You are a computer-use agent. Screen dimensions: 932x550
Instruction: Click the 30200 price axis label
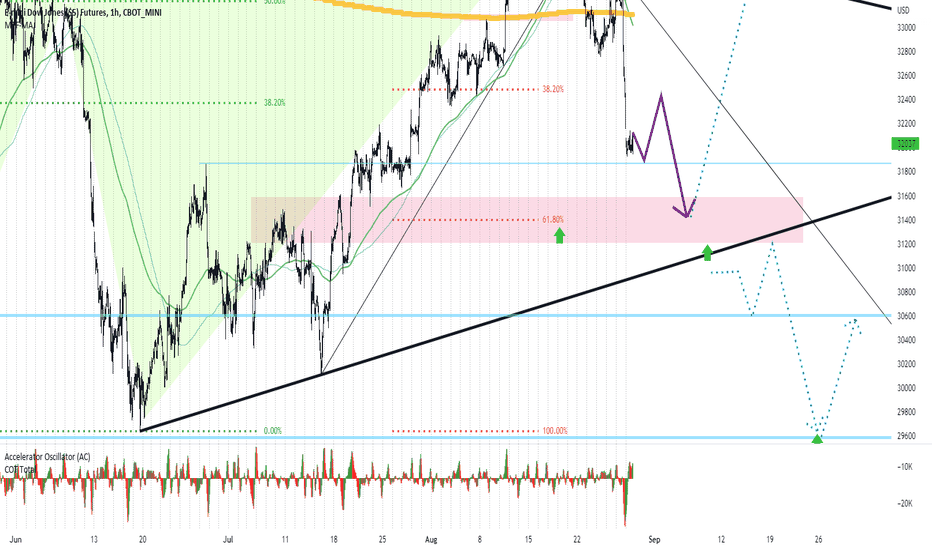[x=906, y=364]
